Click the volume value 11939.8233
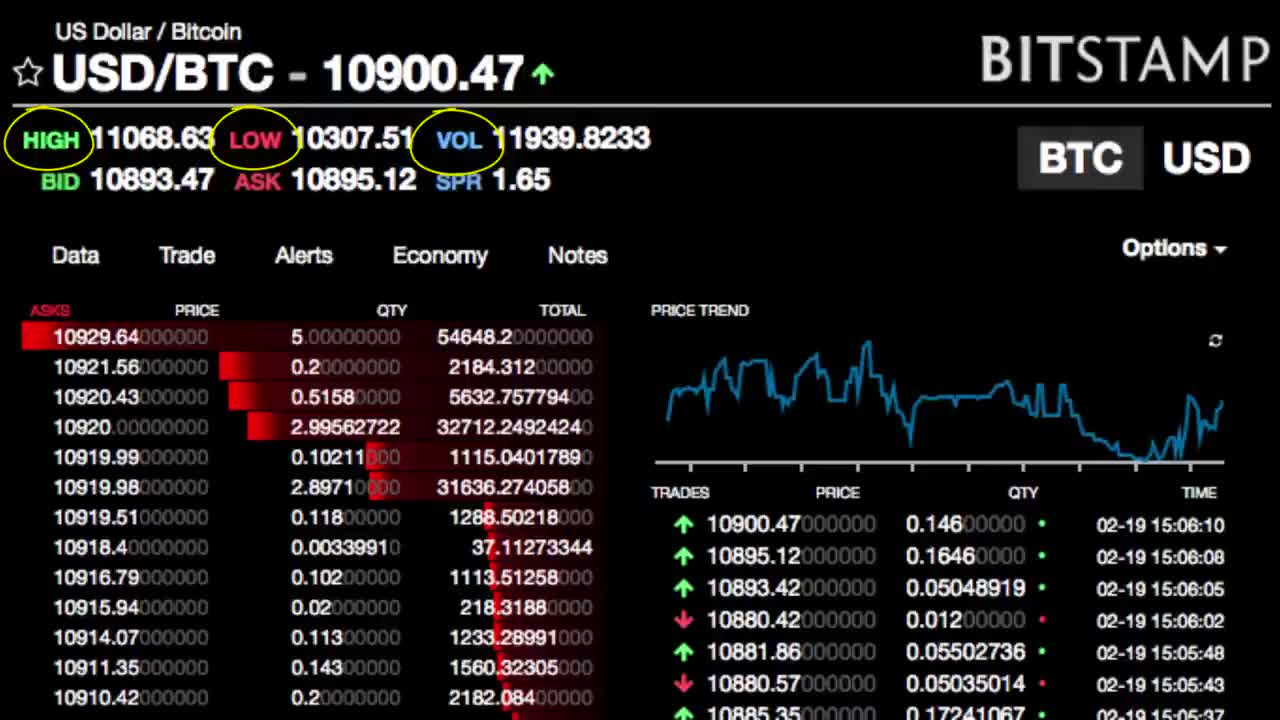The width and height of the screenshot is (1280, 720). tap(572, 138)
